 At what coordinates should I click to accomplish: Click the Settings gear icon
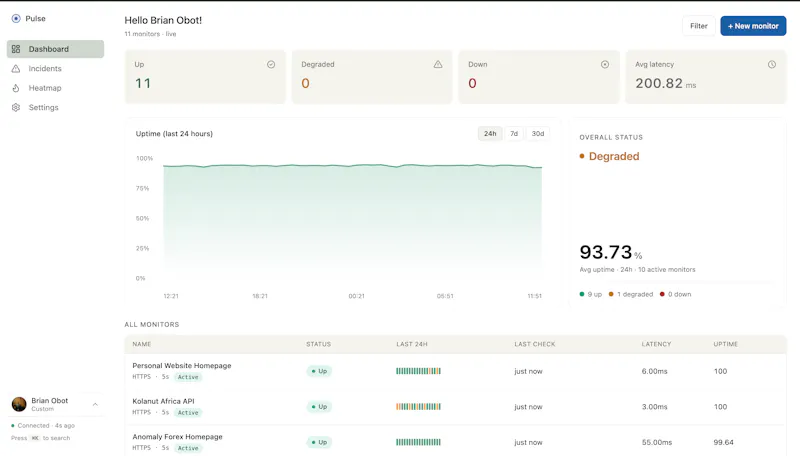[x=16, y=107]
